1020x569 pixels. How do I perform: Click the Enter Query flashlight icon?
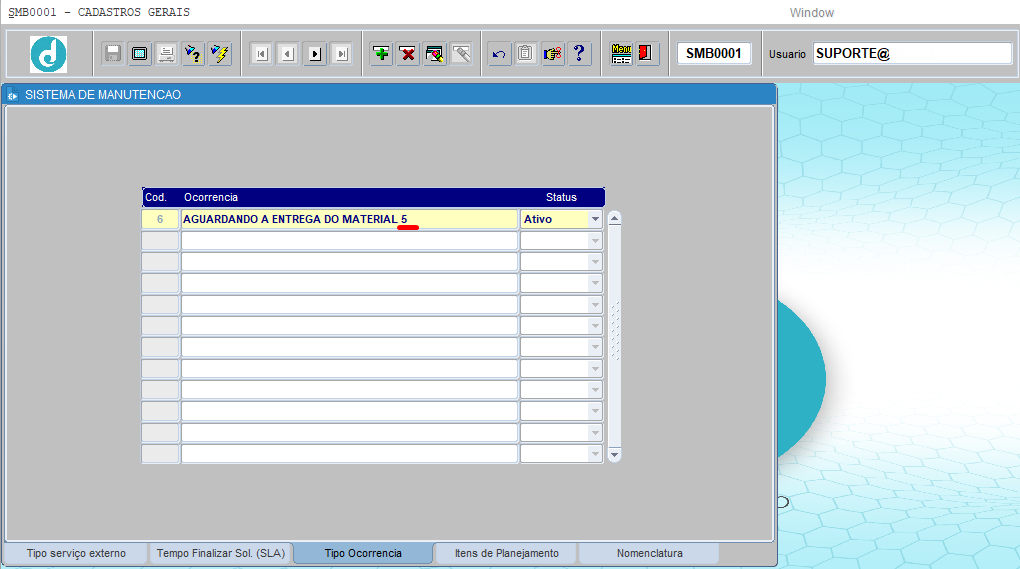tap(193, 53)
